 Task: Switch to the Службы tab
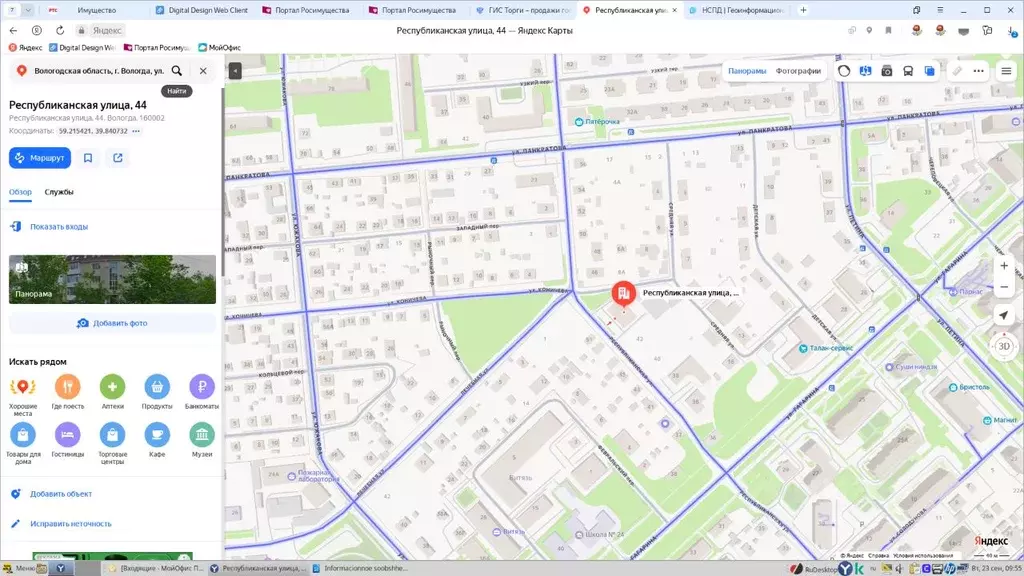coord(59,192)
